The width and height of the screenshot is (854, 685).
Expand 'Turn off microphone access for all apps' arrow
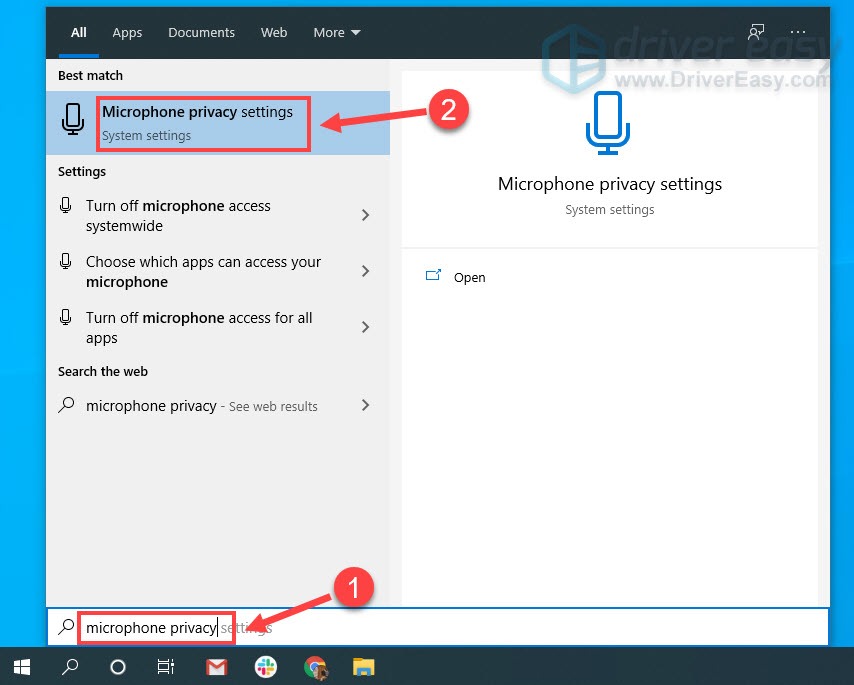365,327
